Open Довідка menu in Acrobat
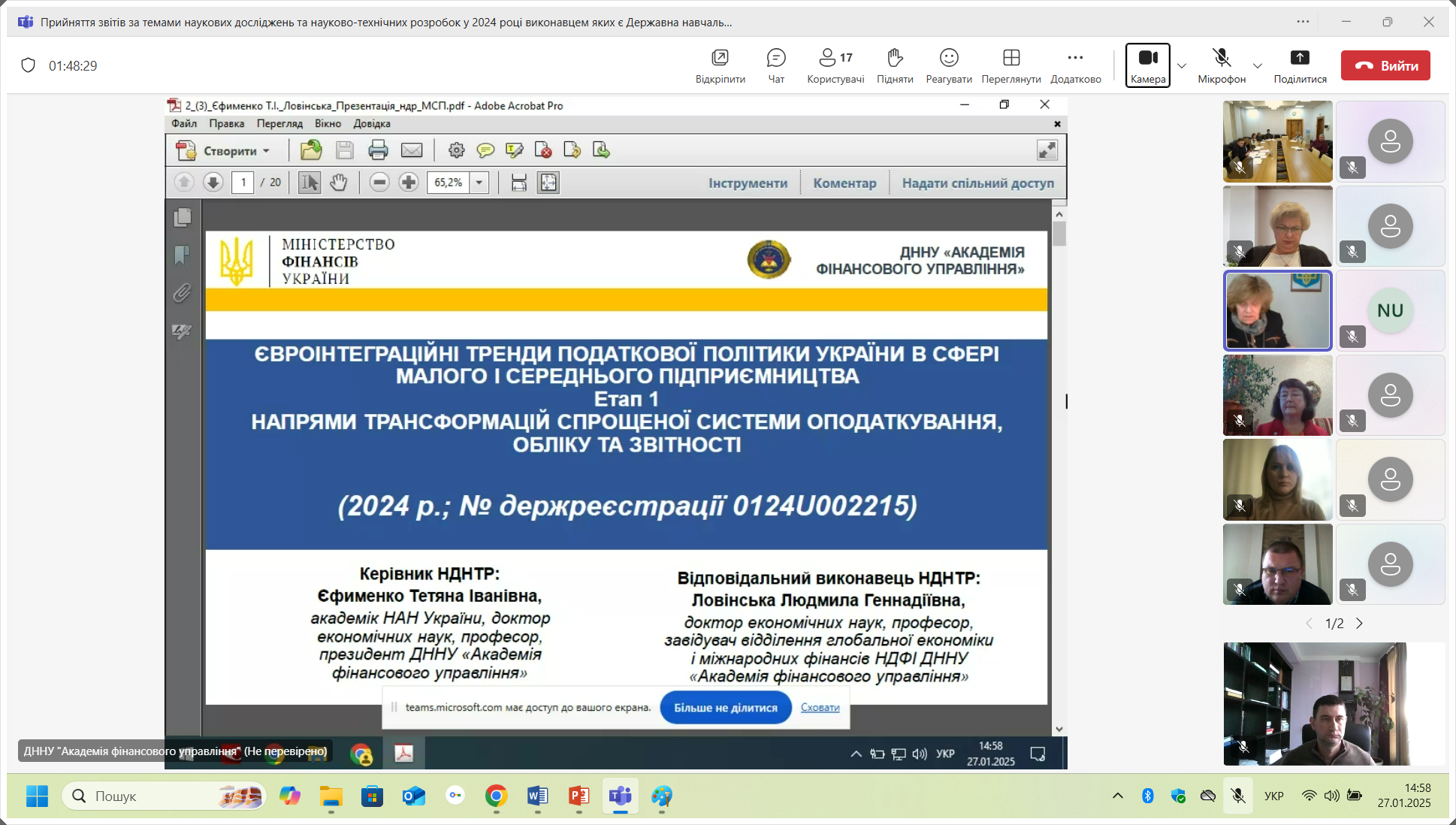Screen dimensions: 1456x825 (372, 123)
